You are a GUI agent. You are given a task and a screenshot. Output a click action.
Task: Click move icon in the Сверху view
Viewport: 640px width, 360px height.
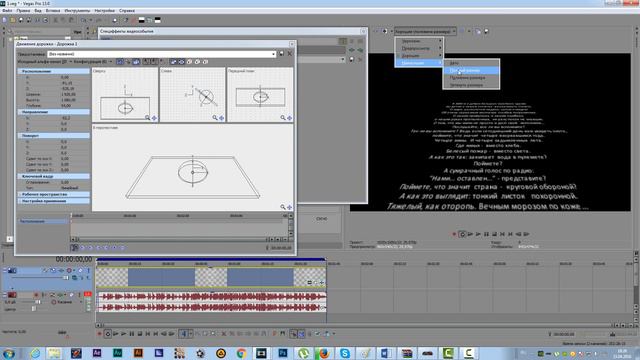[x=154, y=118]
